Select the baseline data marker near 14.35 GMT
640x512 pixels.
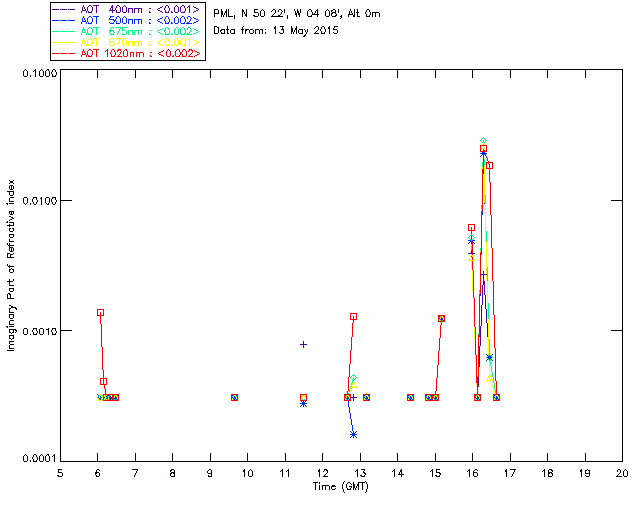coord(411,397)
